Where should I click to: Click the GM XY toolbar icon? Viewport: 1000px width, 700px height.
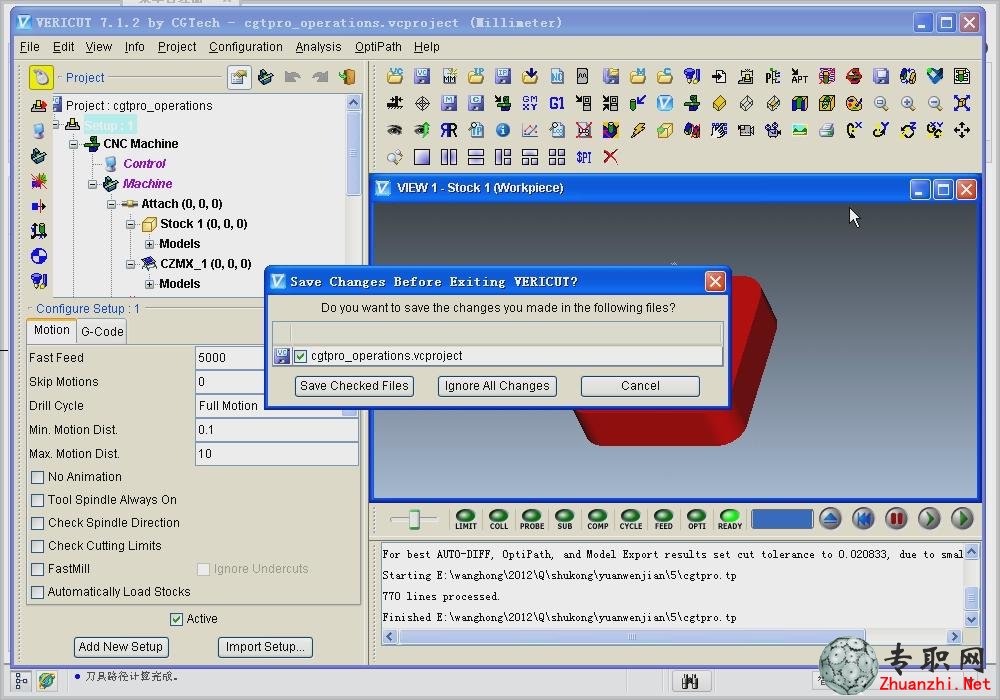[x=529, y=103]
